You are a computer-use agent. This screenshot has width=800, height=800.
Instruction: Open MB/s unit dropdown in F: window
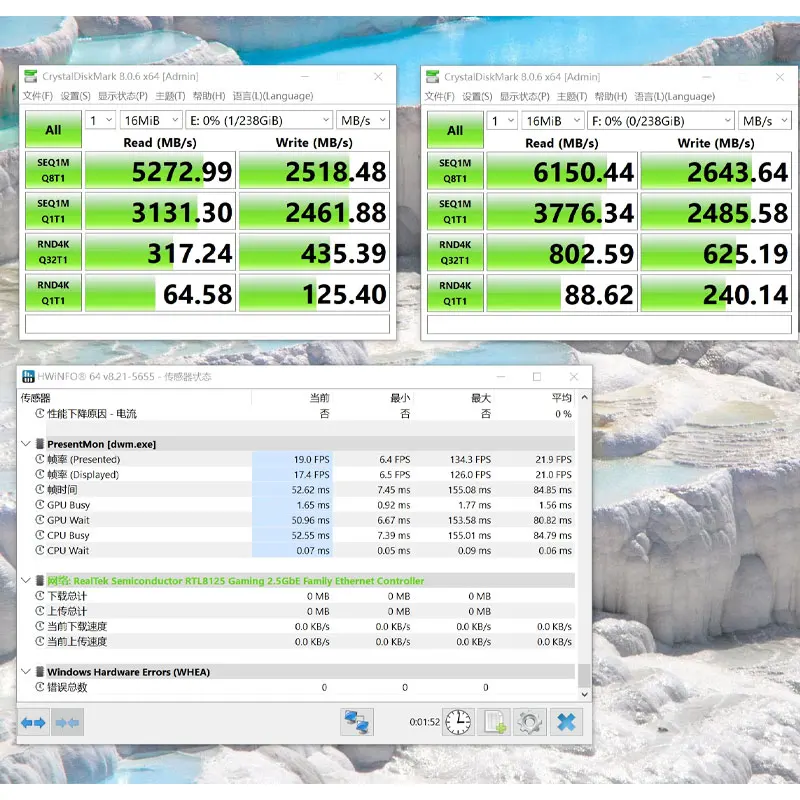coord(764,121)
